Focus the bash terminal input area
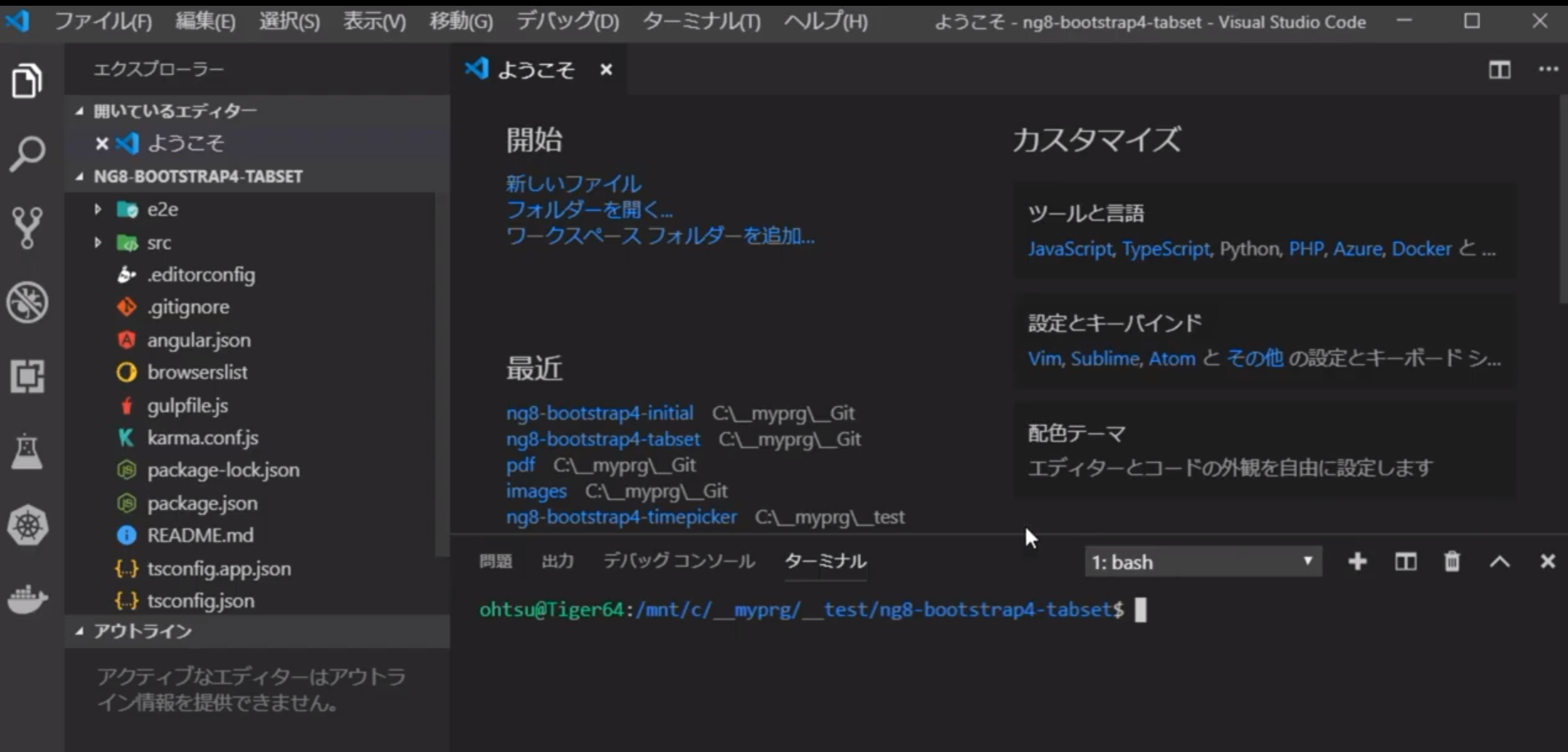 [x=1009, y=675]
